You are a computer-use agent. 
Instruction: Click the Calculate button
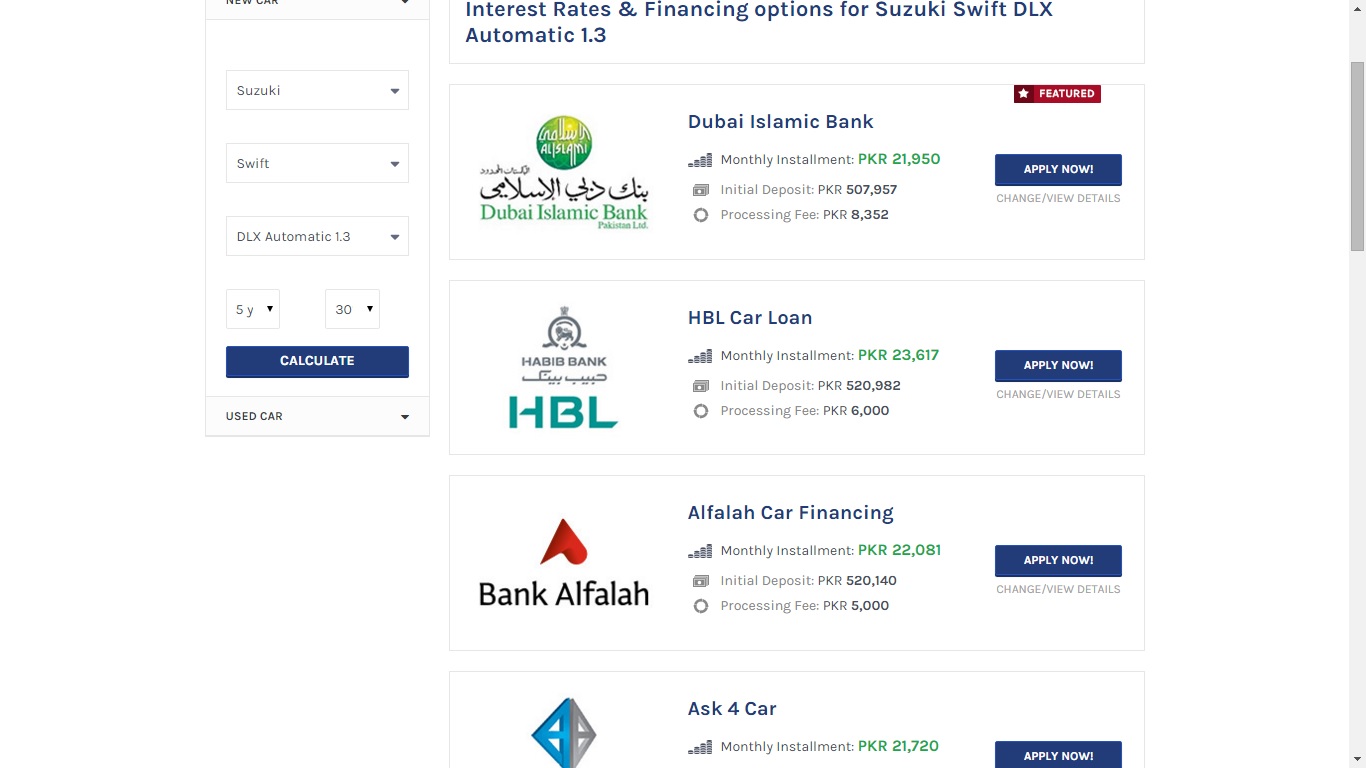pos(317,361)
